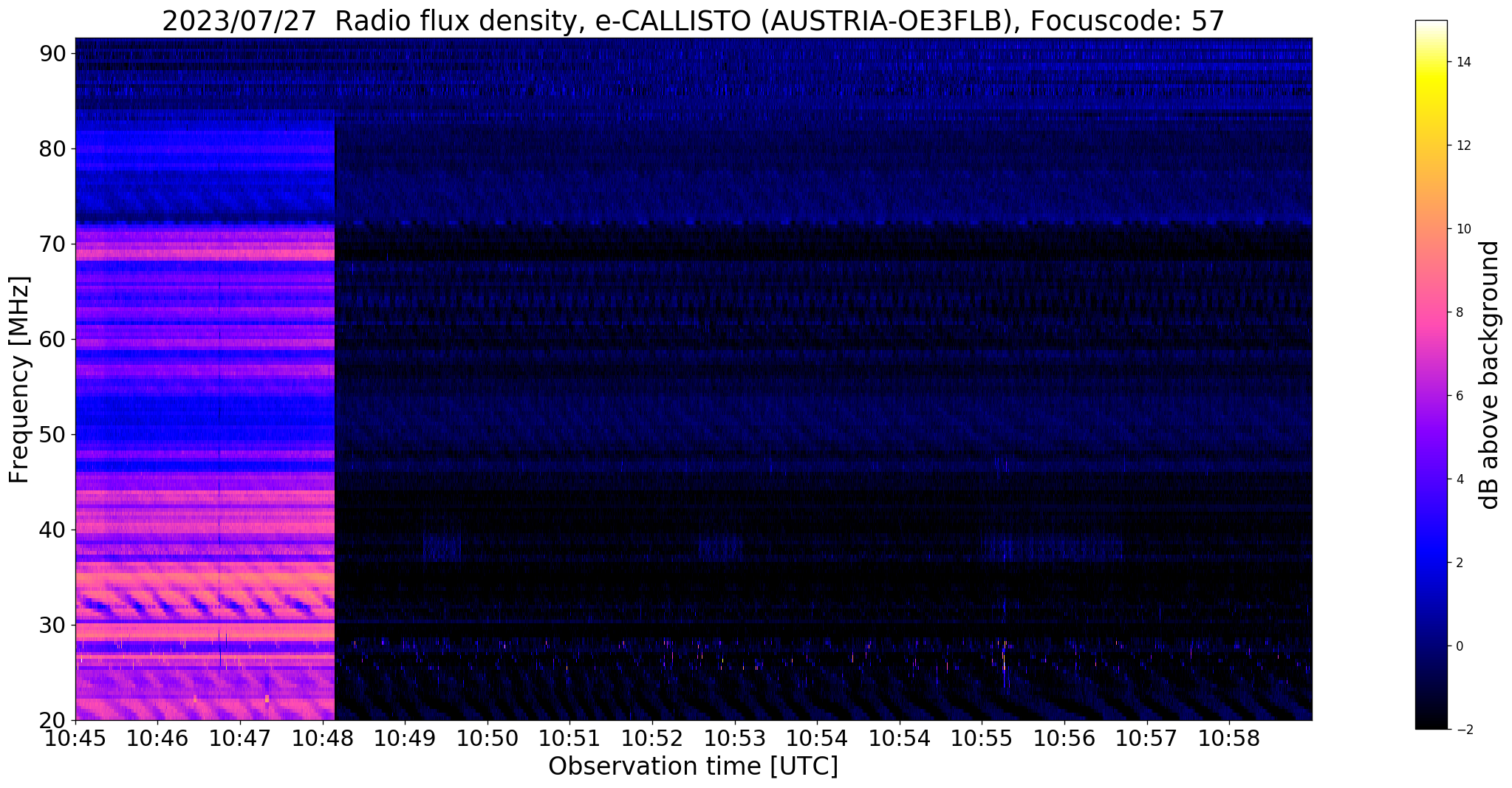Click the 'Observation time [UTC]' x-axis label
The height and width of the screenshot is (788, 1512).
click(693, 767)
